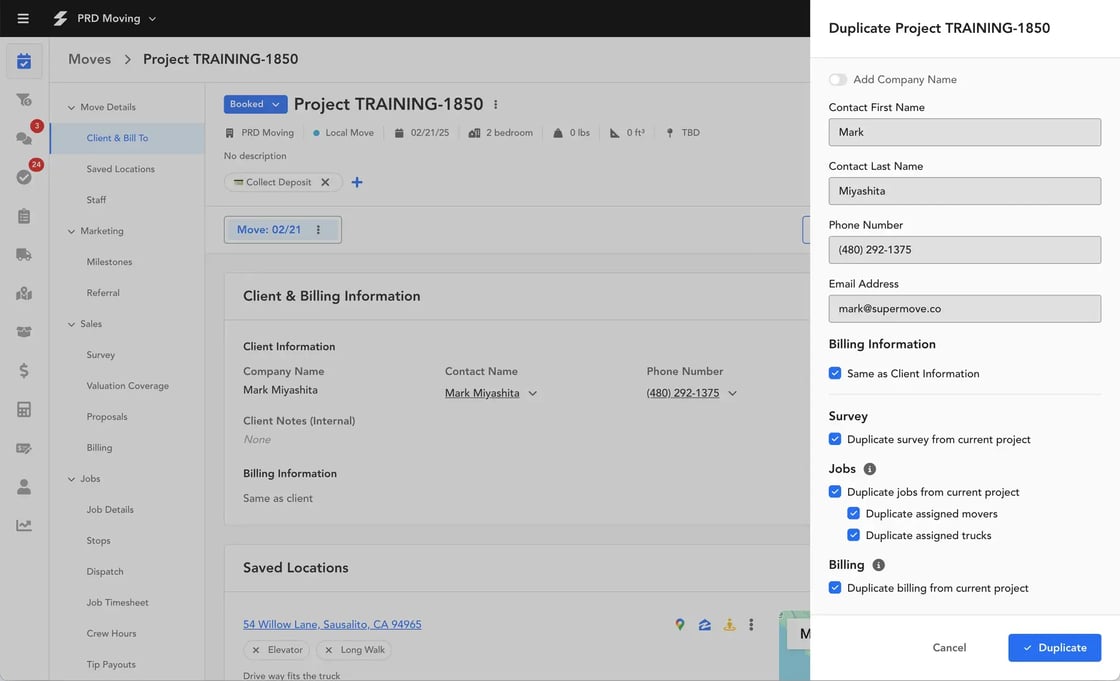Remove the Elevator location tag
This screenshot has width=1120, height=681.
pos(256,650)
